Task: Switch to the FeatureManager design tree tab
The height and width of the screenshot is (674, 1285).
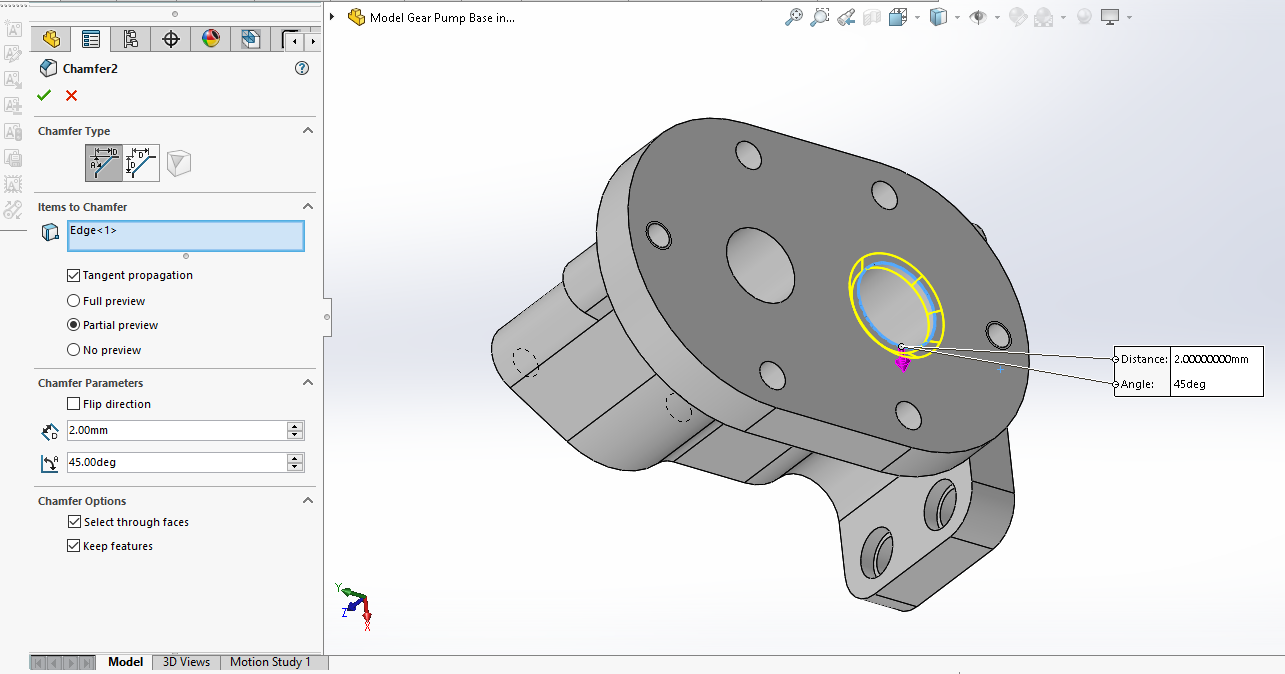Action: pos(51,39)
